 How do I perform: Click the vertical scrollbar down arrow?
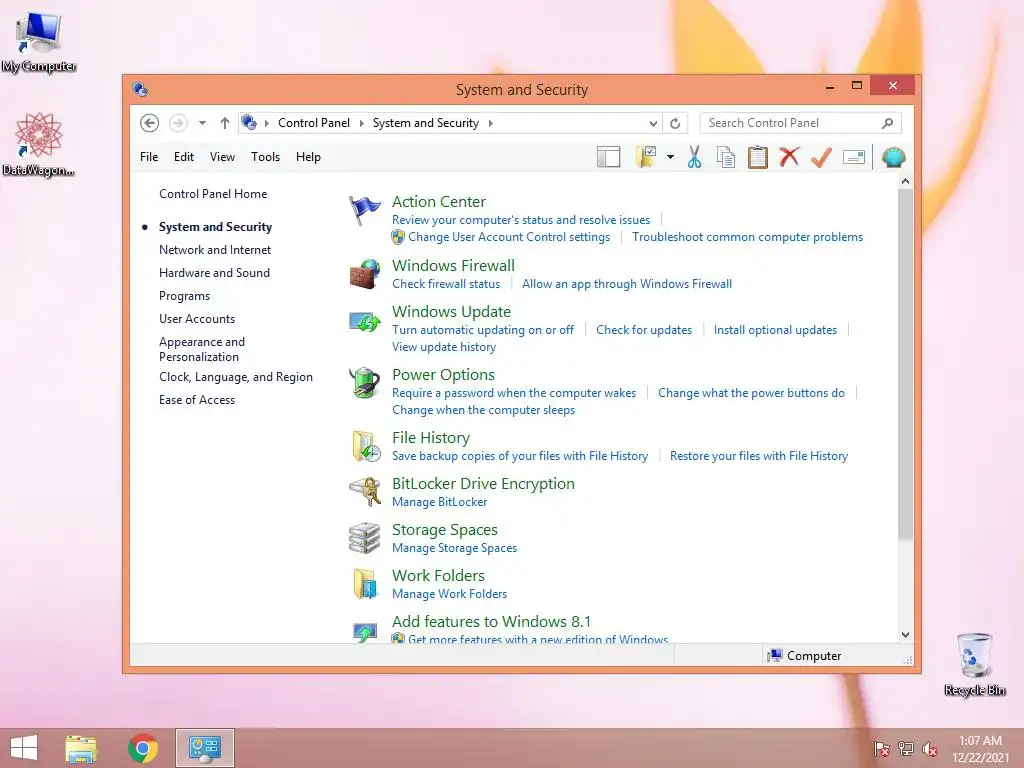pos(905,635)
